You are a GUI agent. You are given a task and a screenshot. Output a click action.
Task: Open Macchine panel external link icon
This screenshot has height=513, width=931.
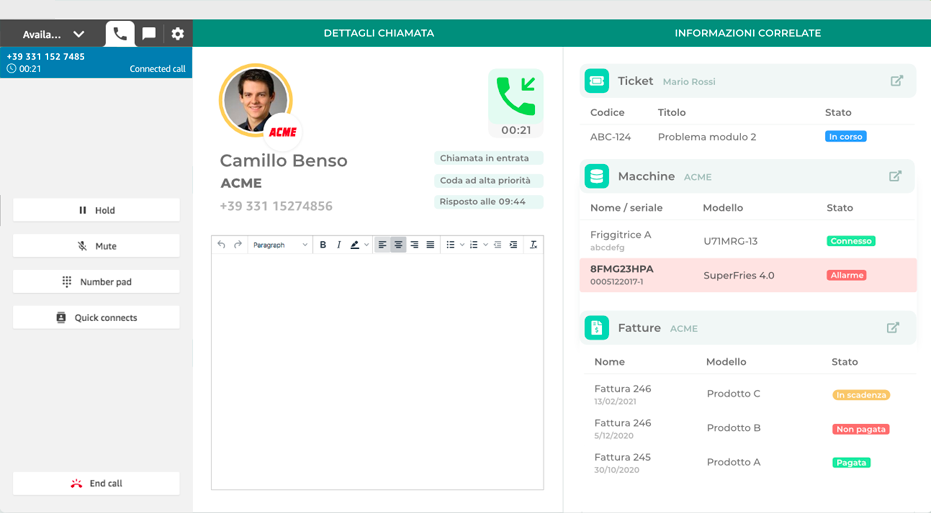895,176
